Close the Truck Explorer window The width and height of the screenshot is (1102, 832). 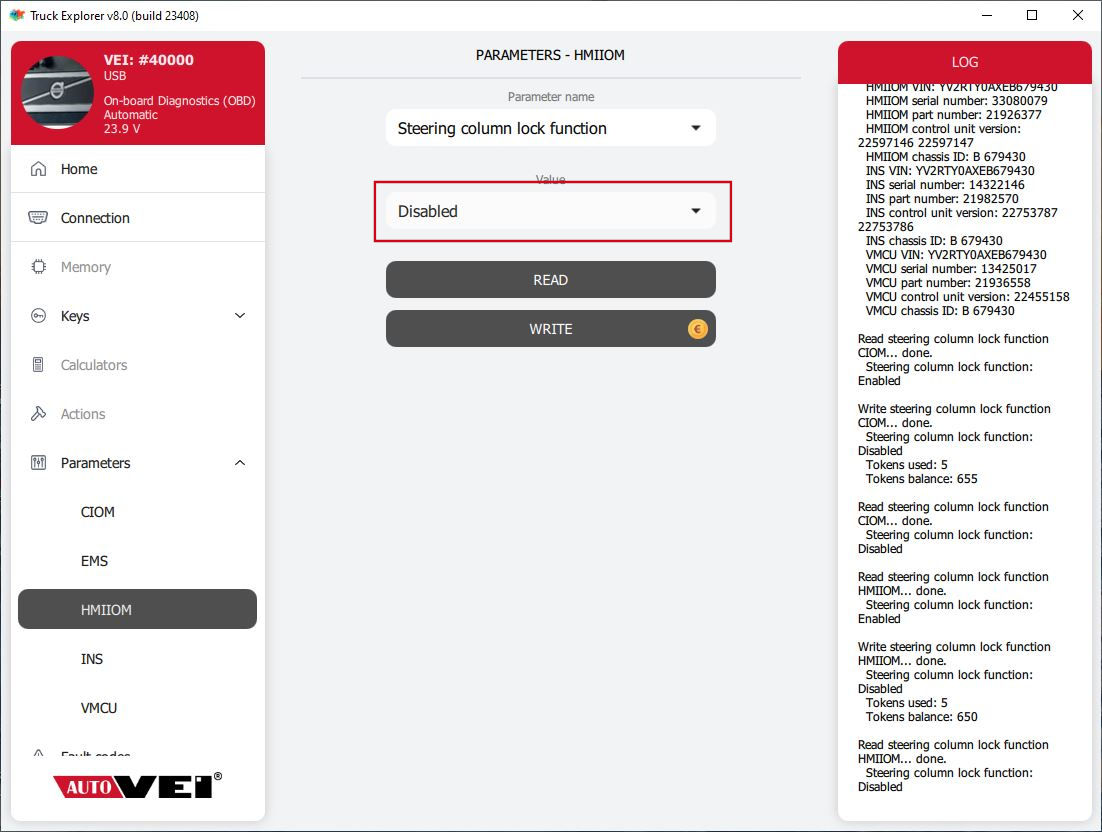[1077, 15]
